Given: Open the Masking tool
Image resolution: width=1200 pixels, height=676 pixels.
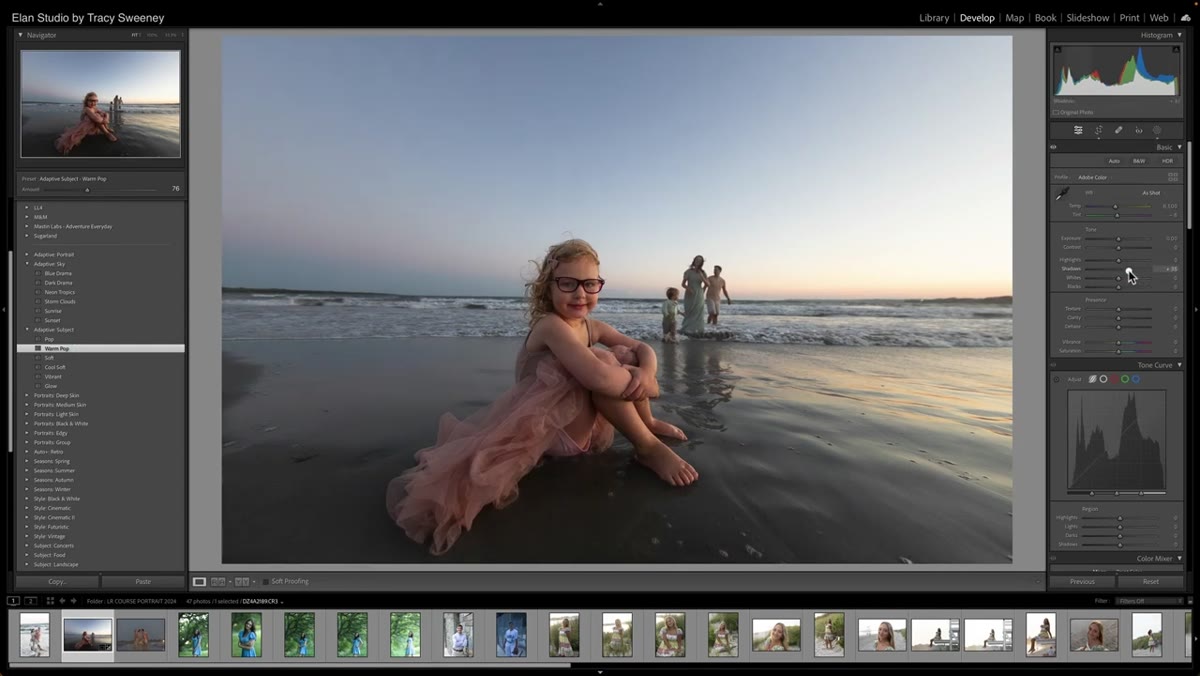Looking at the screenshot, I should (x=1157, y=130).
